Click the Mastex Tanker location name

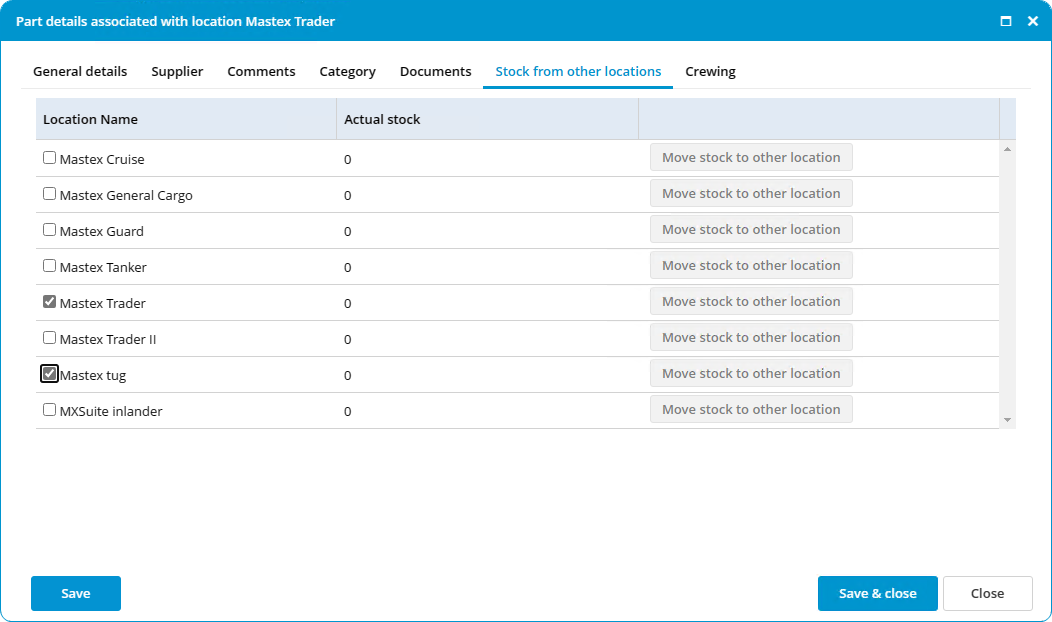[103, 267]
